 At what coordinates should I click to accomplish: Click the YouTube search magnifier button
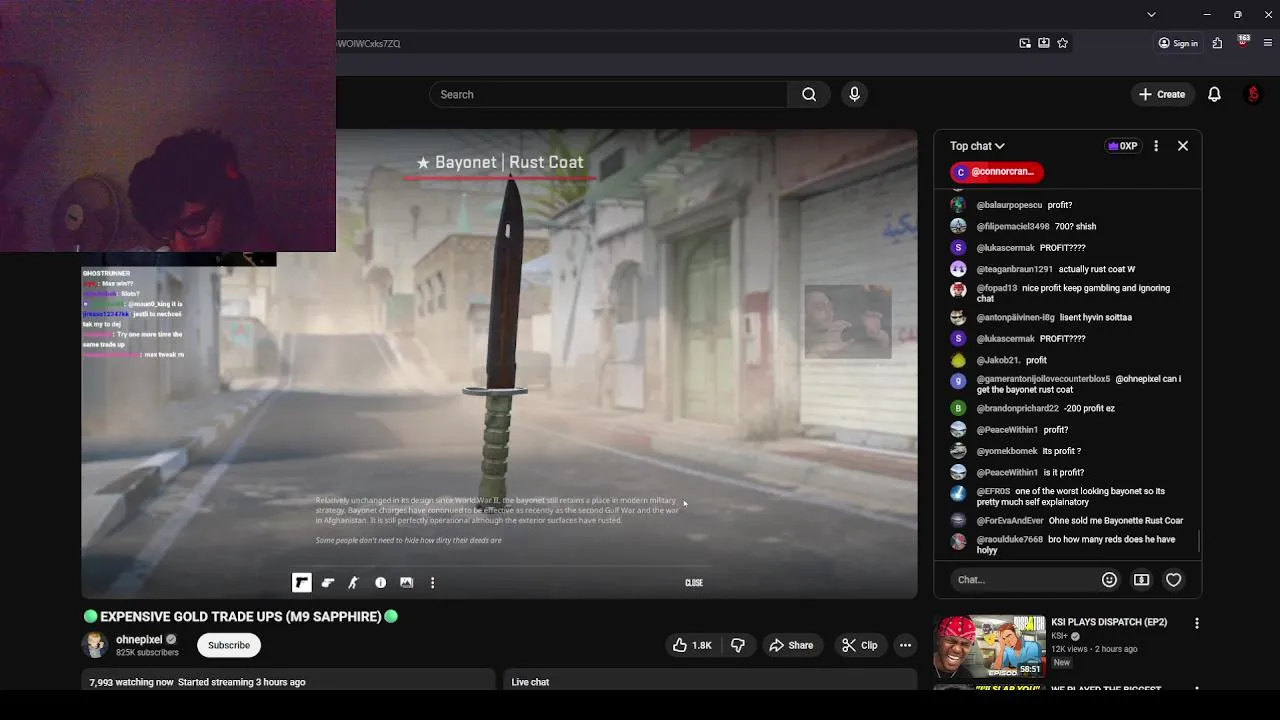pos(809,94)
